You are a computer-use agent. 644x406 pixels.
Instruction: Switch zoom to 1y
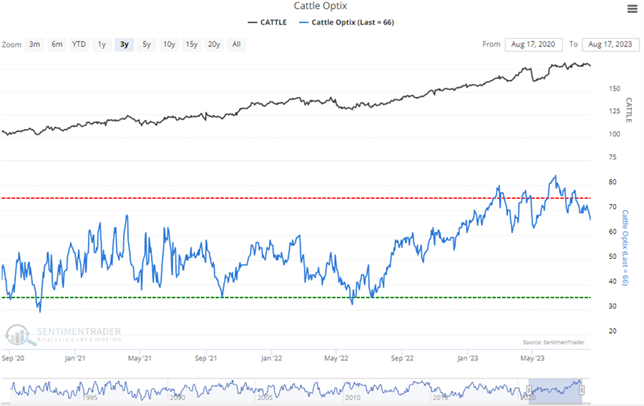coord(102,44)
